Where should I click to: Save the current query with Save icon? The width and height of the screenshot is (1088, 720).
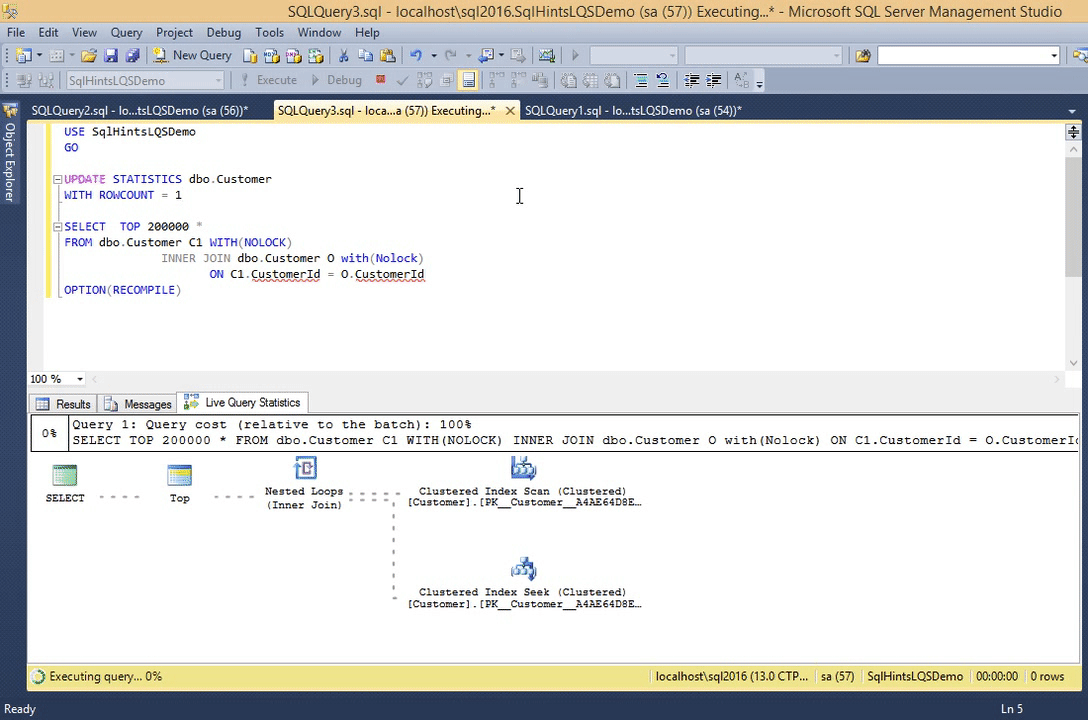click(x=110, y=56)
